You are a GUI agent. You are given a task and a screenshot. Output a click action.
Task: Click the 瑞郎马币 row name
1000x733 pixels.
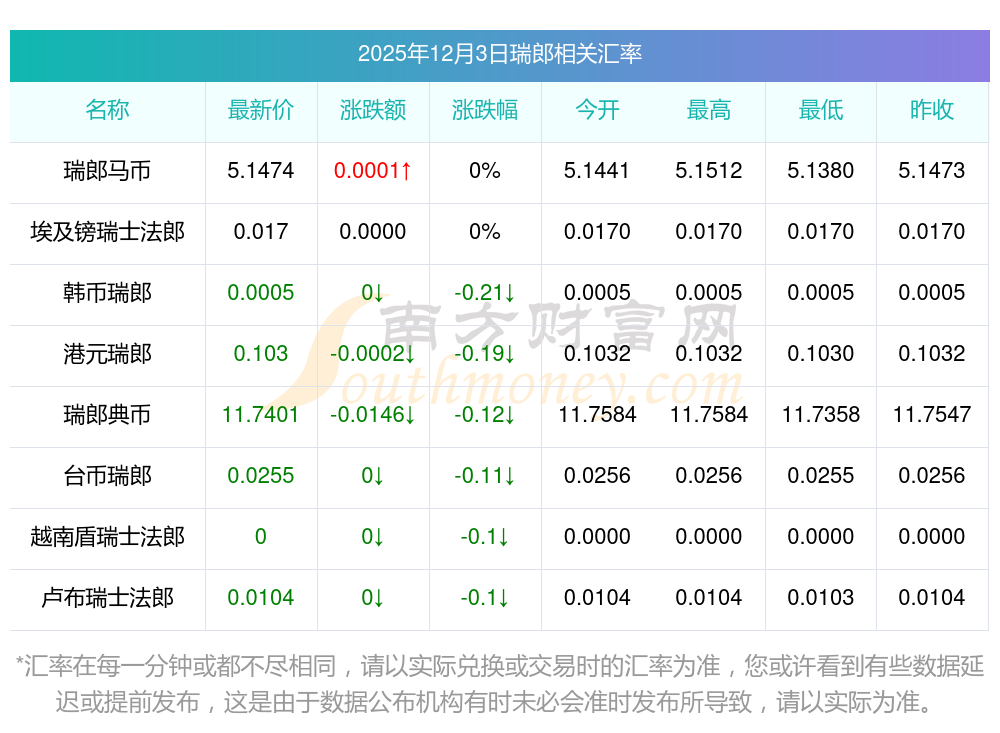point(107,171)
